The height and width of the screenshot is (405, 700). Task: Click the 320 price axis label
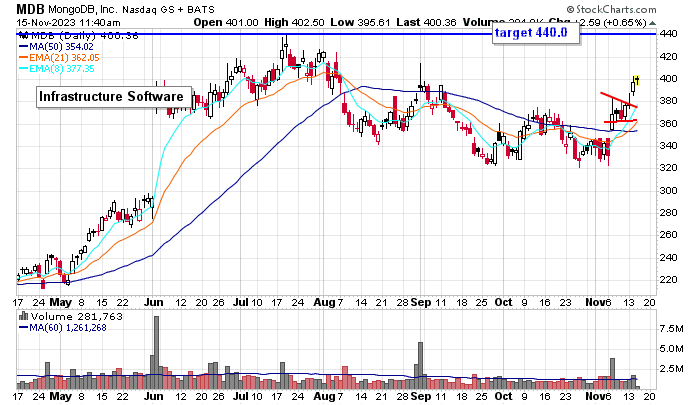coord(669,168)
